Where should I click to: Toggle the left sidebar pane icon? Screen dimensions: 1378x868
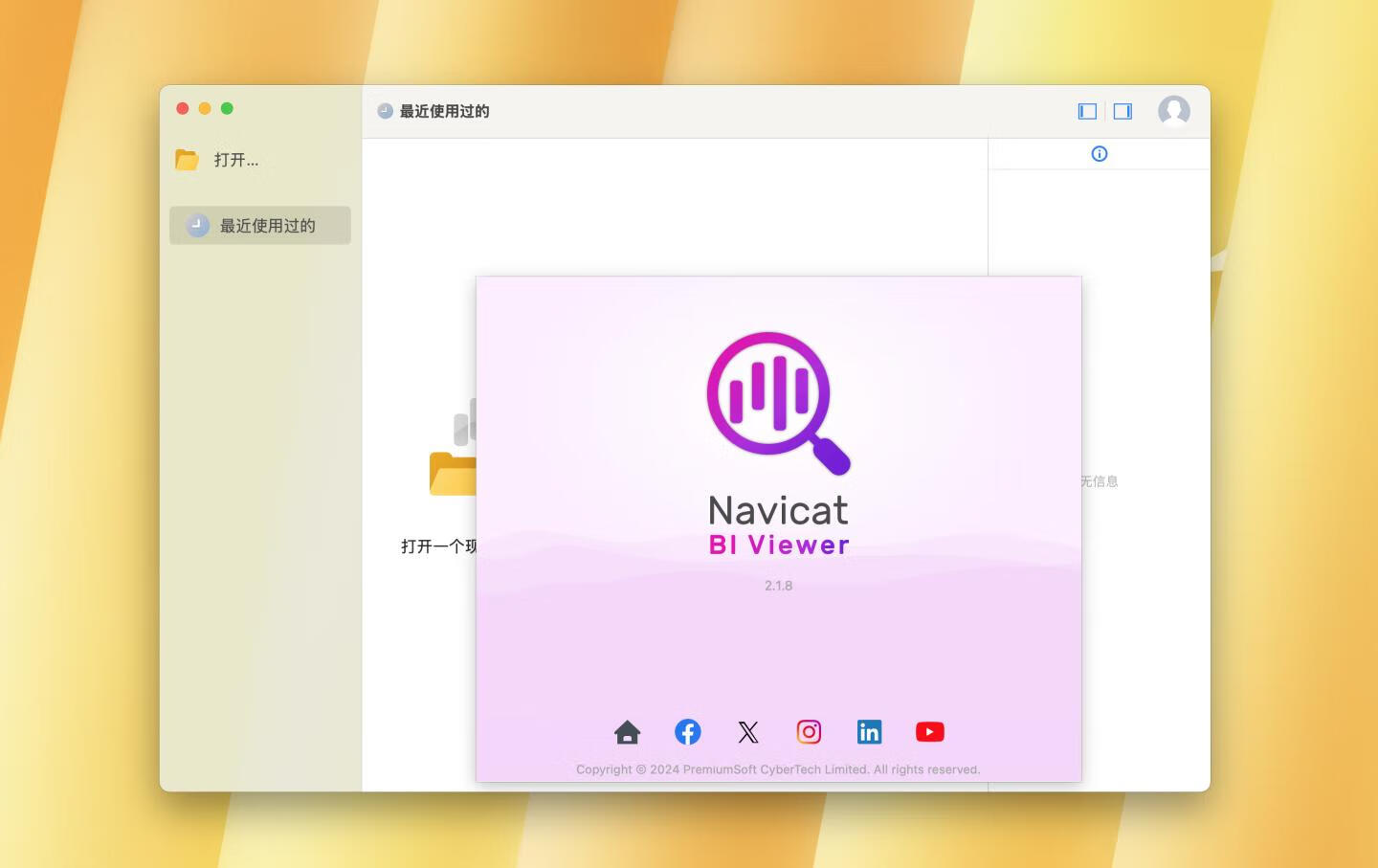[1087, 111]
